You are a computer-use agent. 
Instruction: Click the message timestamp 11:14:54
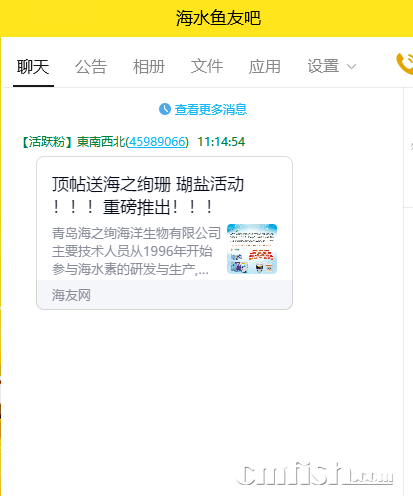221,142
